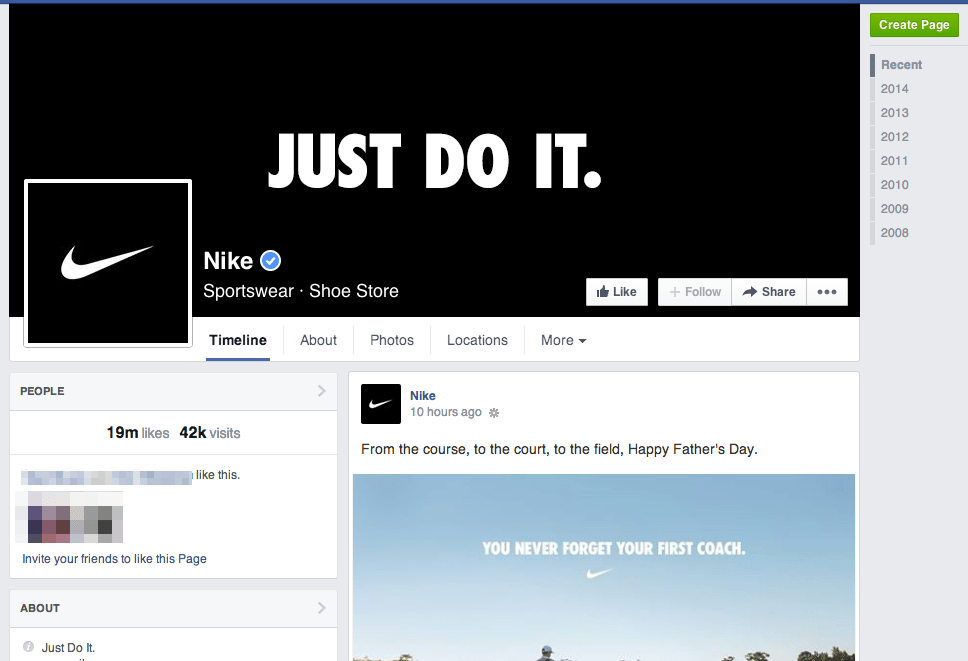Click the blue verified badge beside Nike
The width and height of the screenshot is (968, 661).
(270, 260)
